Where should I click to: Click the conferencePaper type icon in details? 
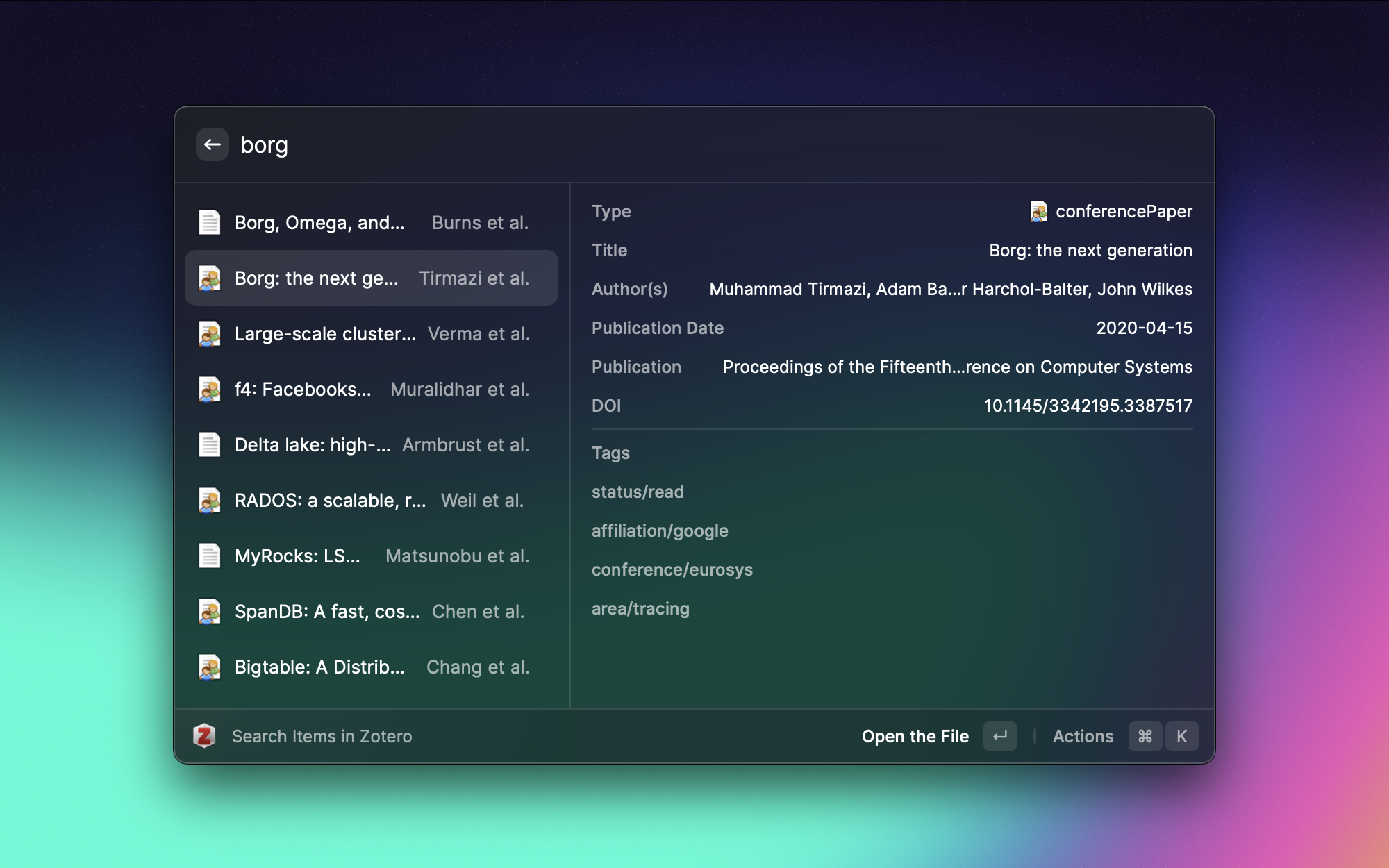(1038, 212)
